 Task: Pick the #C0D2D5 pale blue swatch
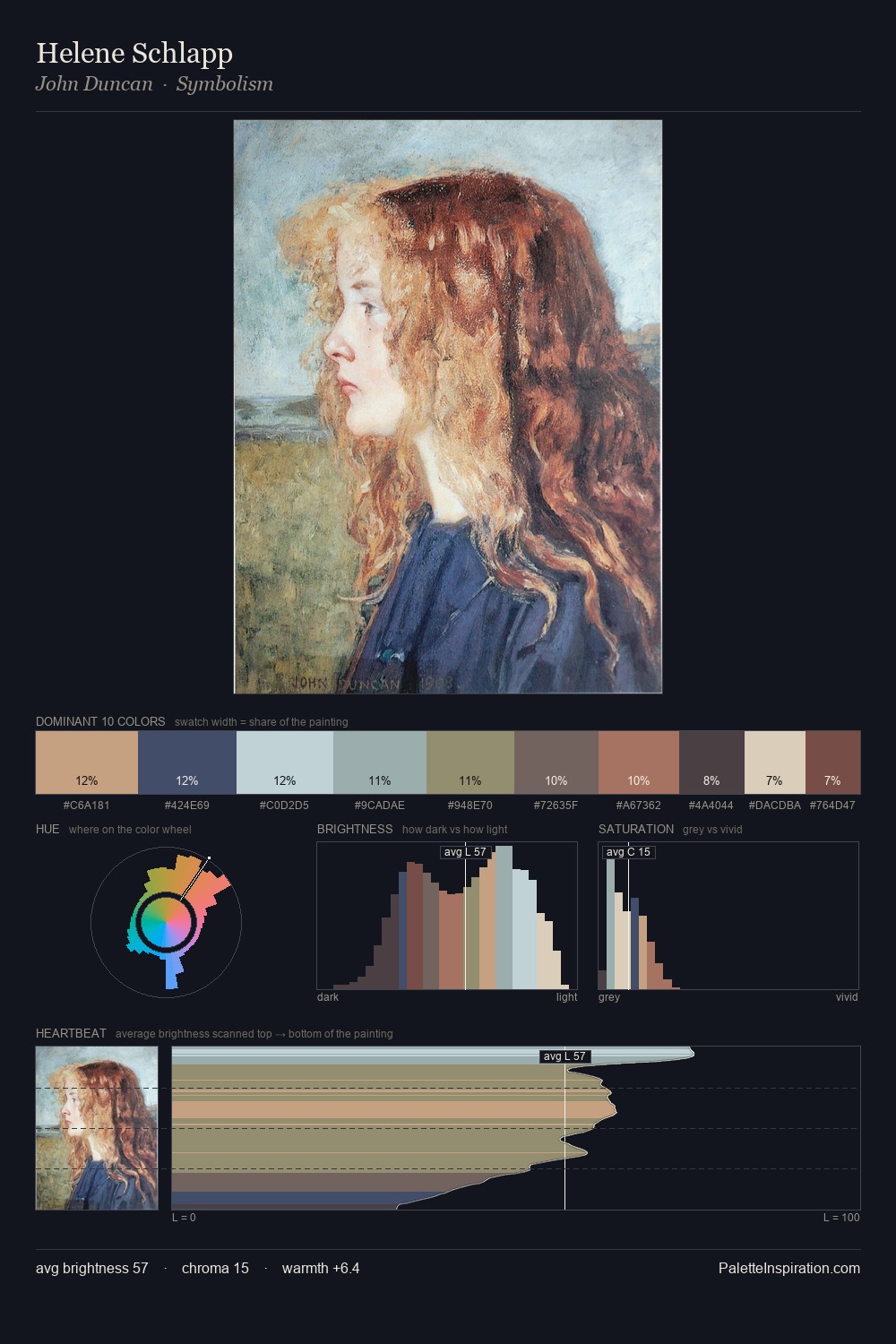[285, 762]
